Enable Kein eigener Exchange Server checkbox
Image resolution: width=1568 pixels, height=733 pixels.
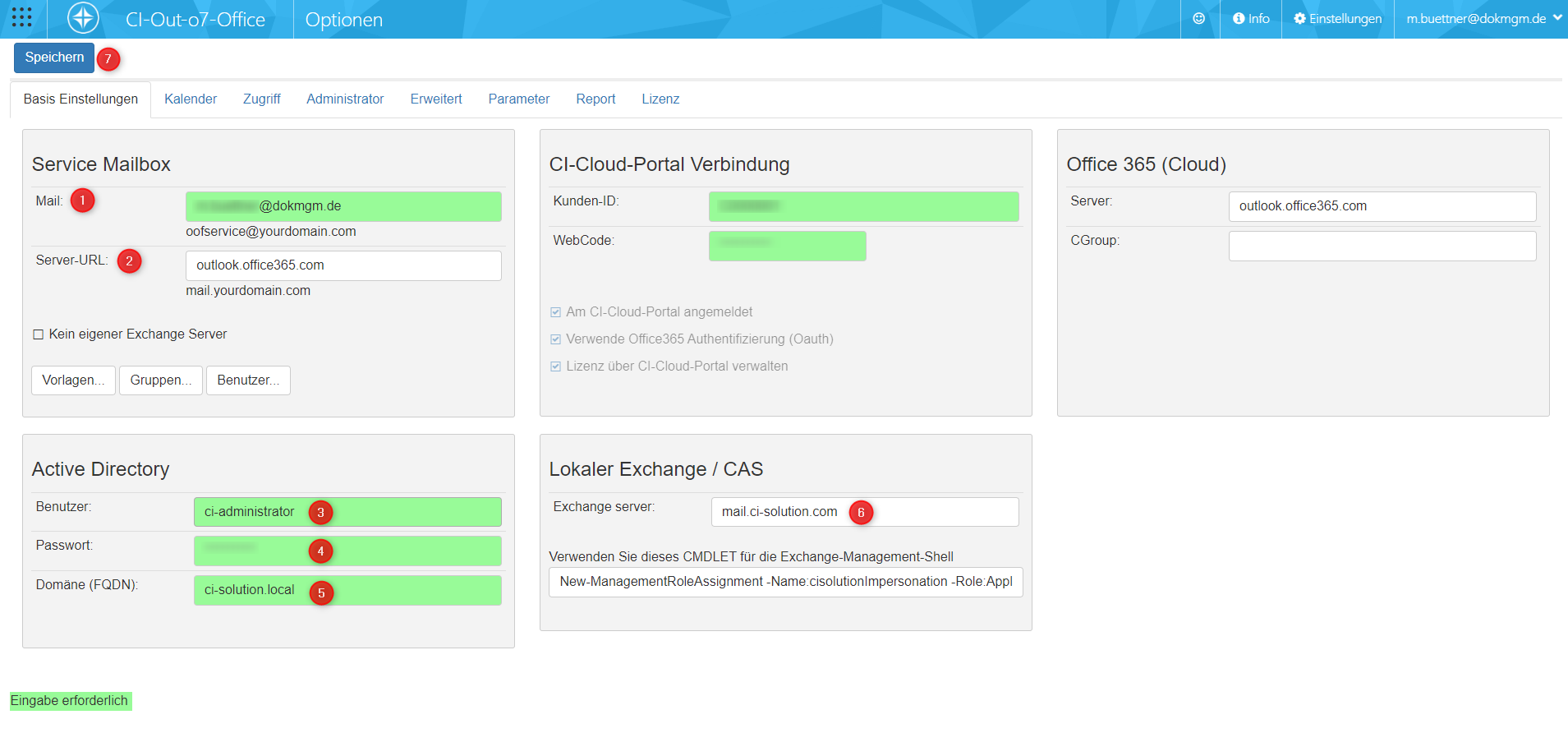click(39, 334)
